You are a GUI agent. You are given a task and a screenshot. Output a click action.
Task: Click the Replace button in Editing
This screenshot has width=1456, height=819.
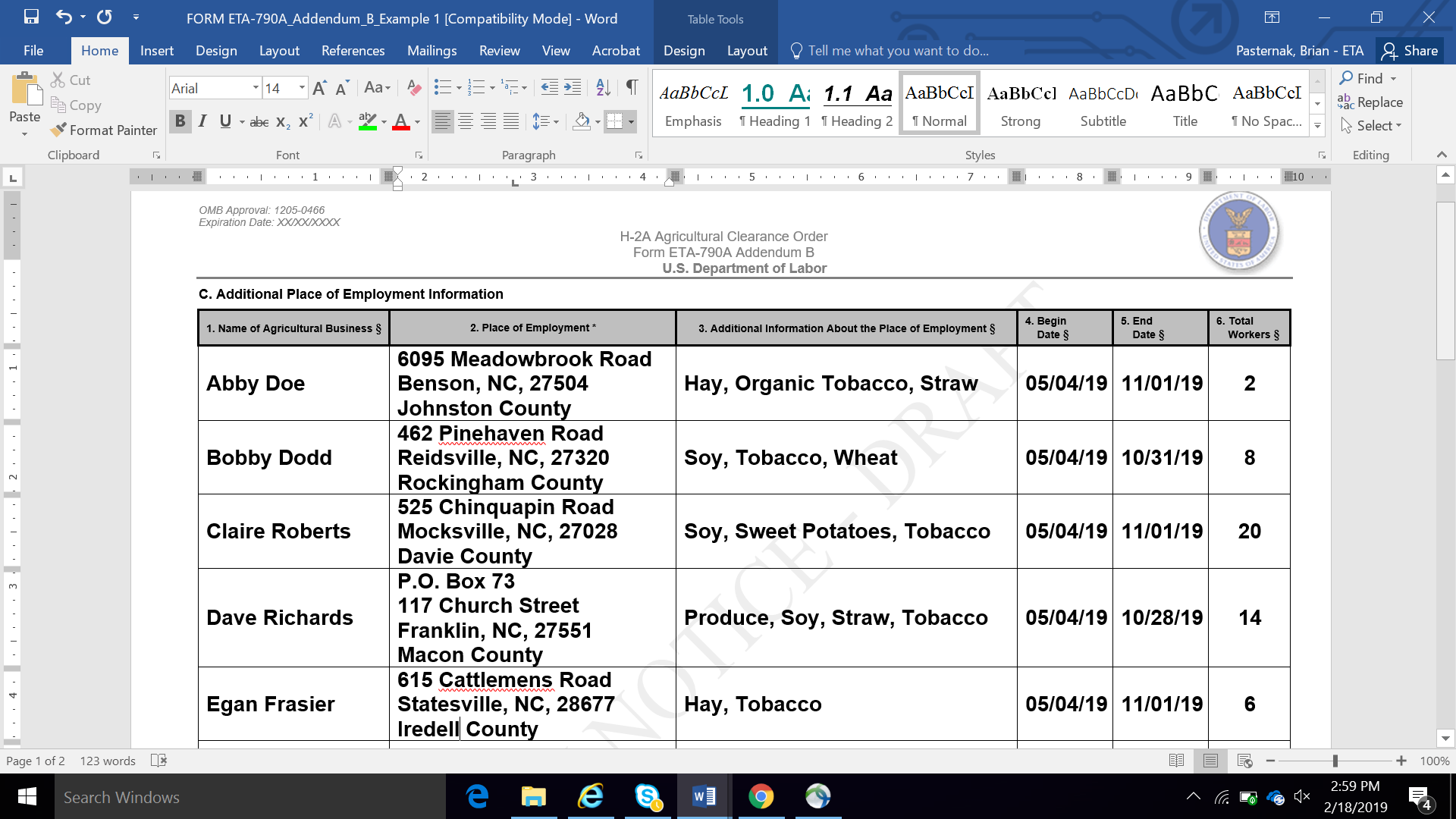pos(1370,102)
